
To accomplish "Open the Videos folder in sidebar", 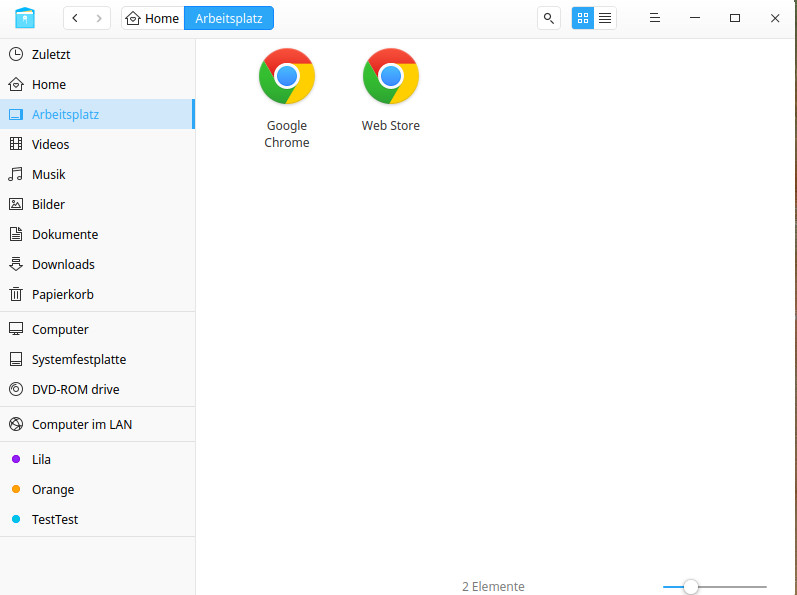I will (98, 144).
